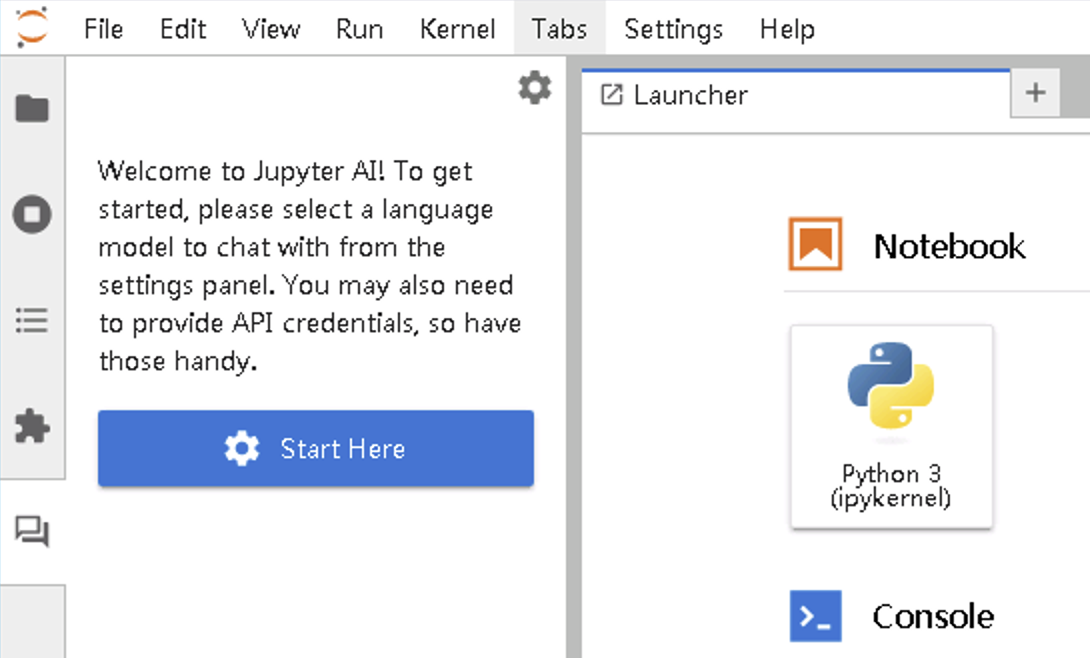
Task: Open the Help menu
Action: 787,29
